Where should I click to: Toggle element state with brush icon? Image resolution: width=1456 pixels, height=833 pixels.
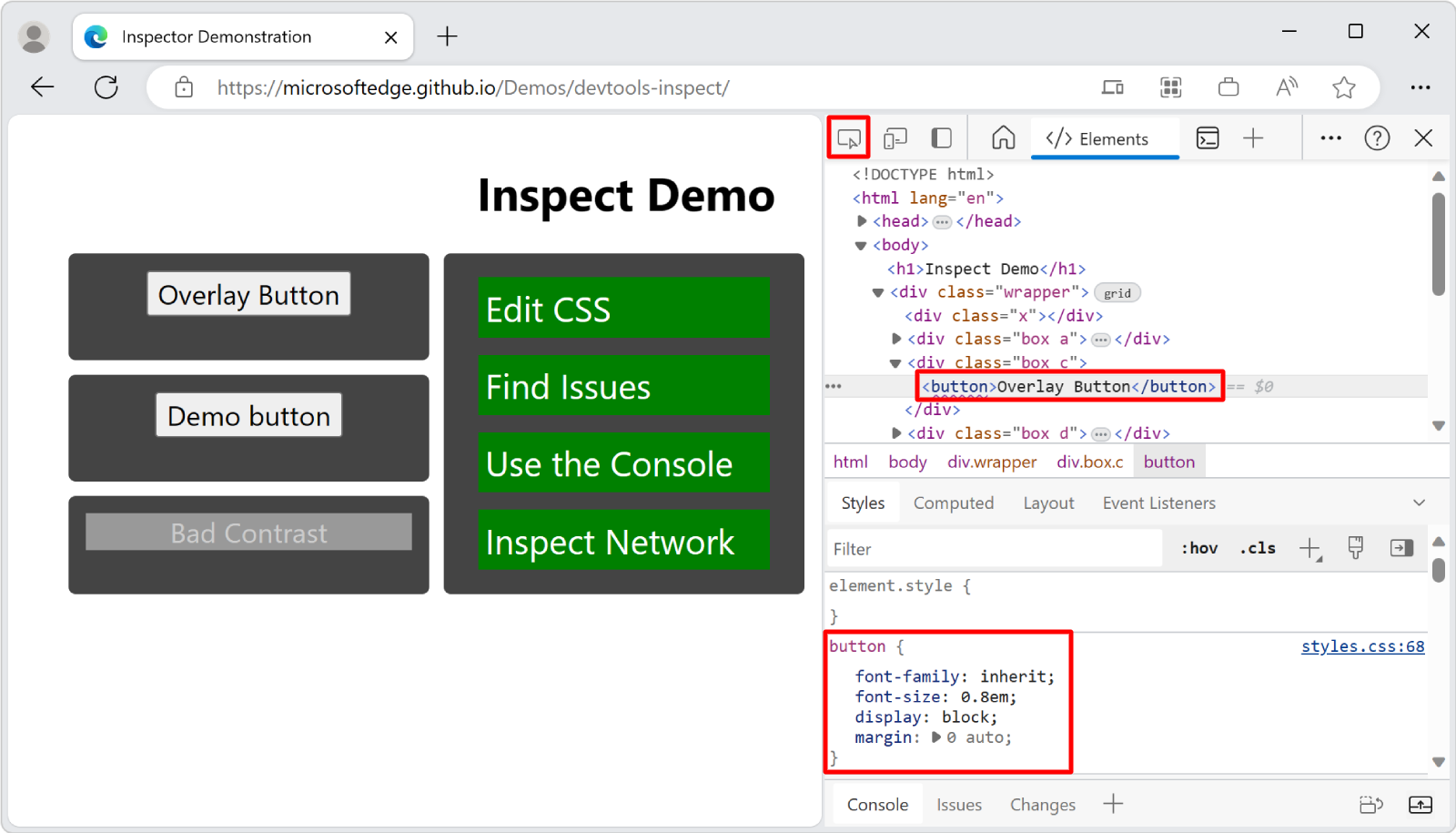point(1355,547)
